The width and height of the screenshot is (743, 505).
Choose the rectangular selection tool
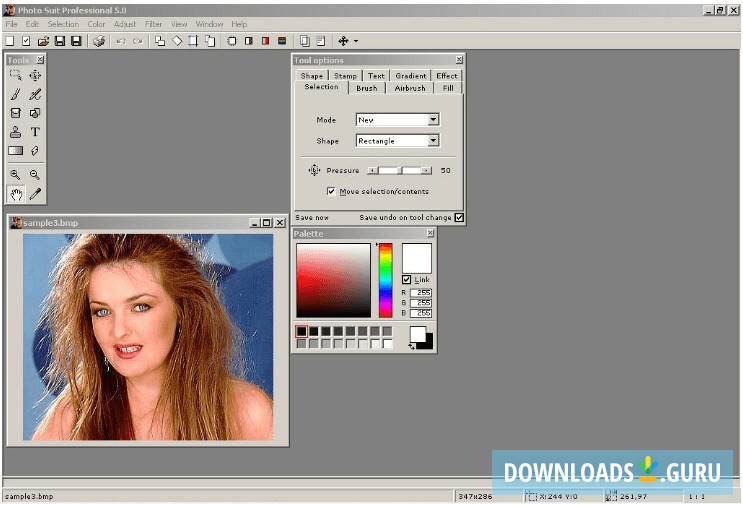(15, 75)
